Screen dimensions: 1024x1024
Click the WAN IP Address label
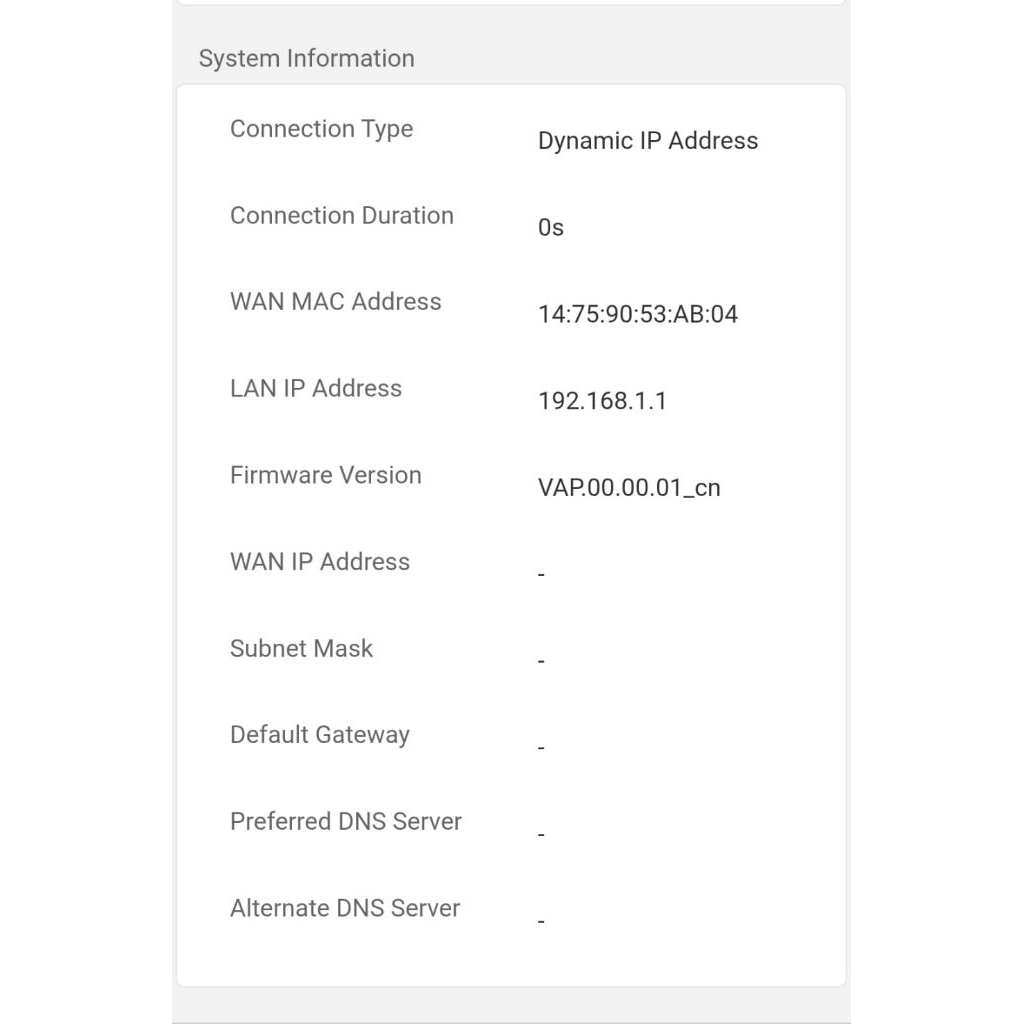point(319,562)
